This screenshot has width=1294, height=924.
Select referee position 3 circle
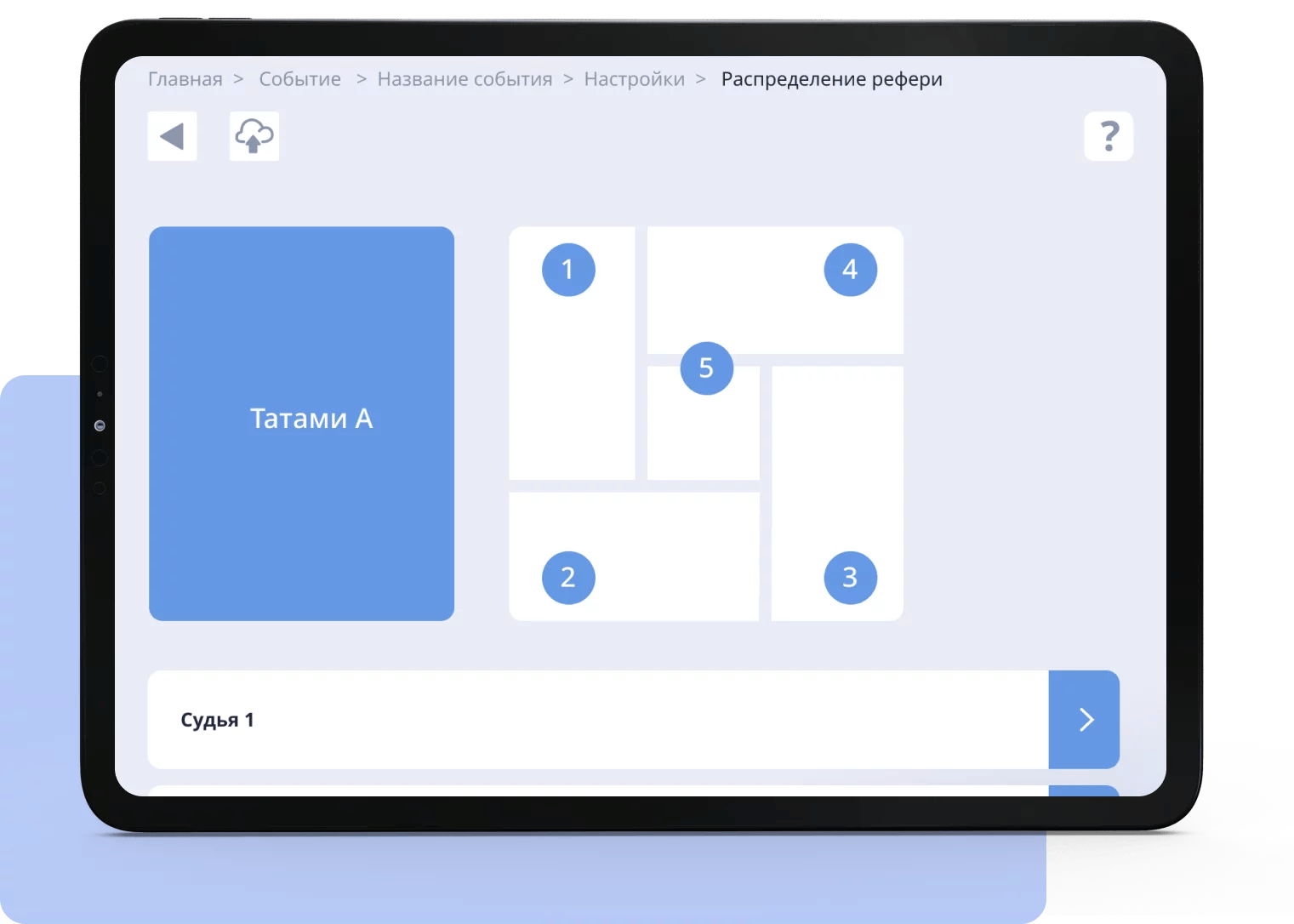coord(851,578)
